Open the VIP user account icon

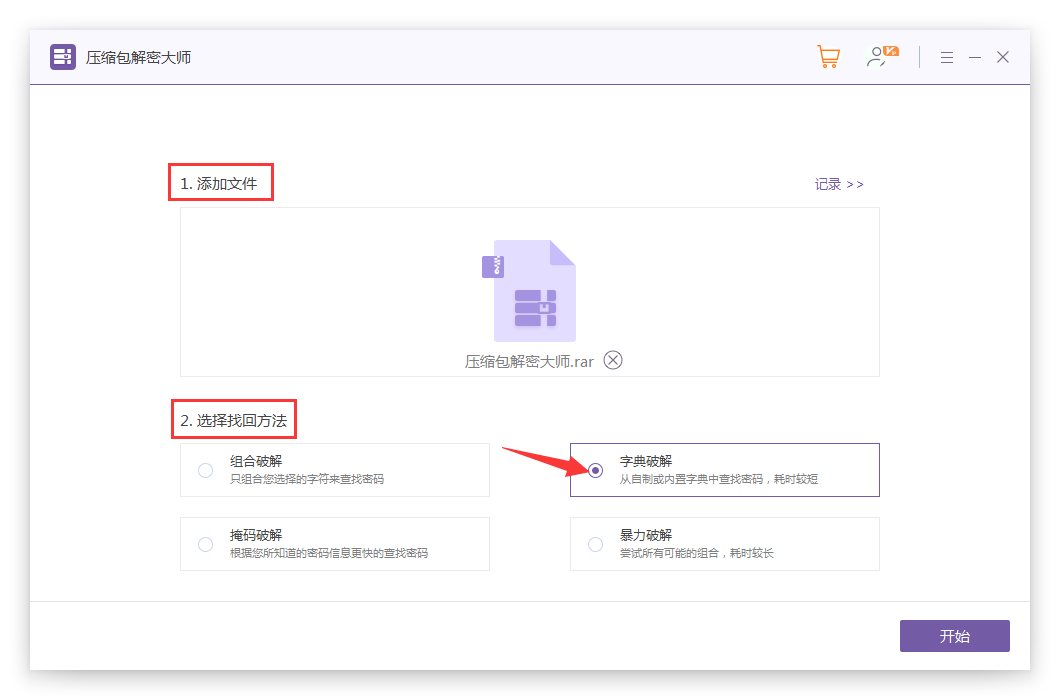click(x=881, y=57)
